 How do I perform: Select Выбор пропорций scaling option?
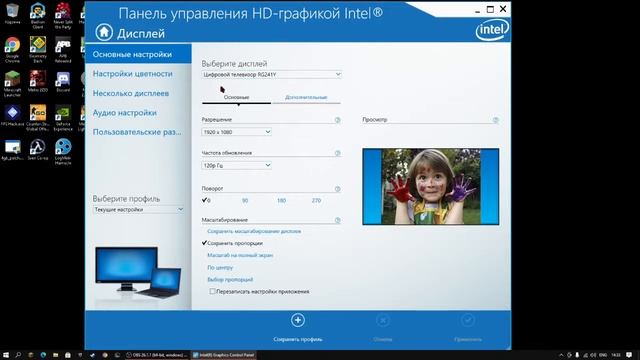point(230,280)
